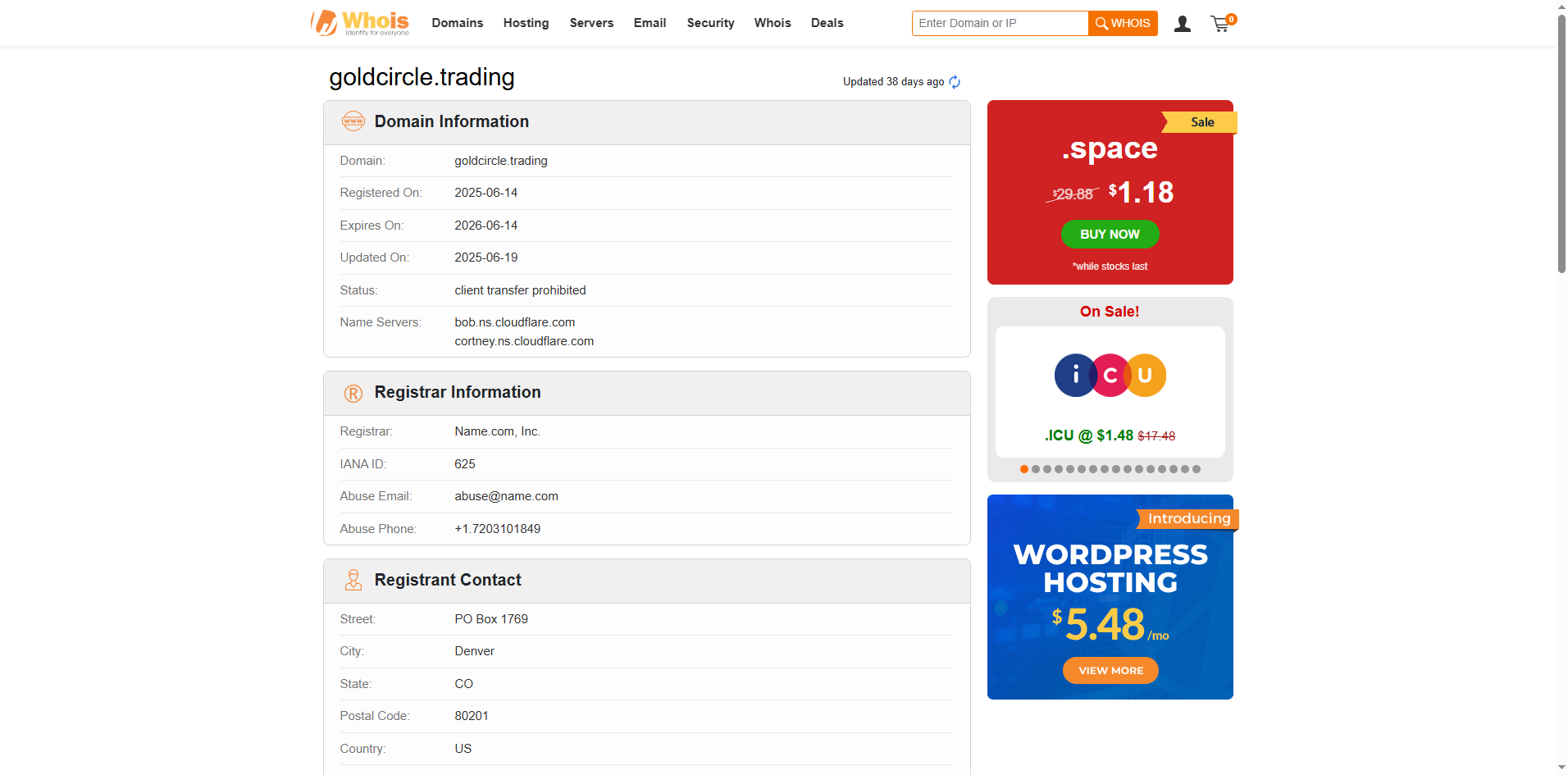
Task: Click the WORDPRESS HOSTING banner heading
Action: click(x=1110, y=568)
